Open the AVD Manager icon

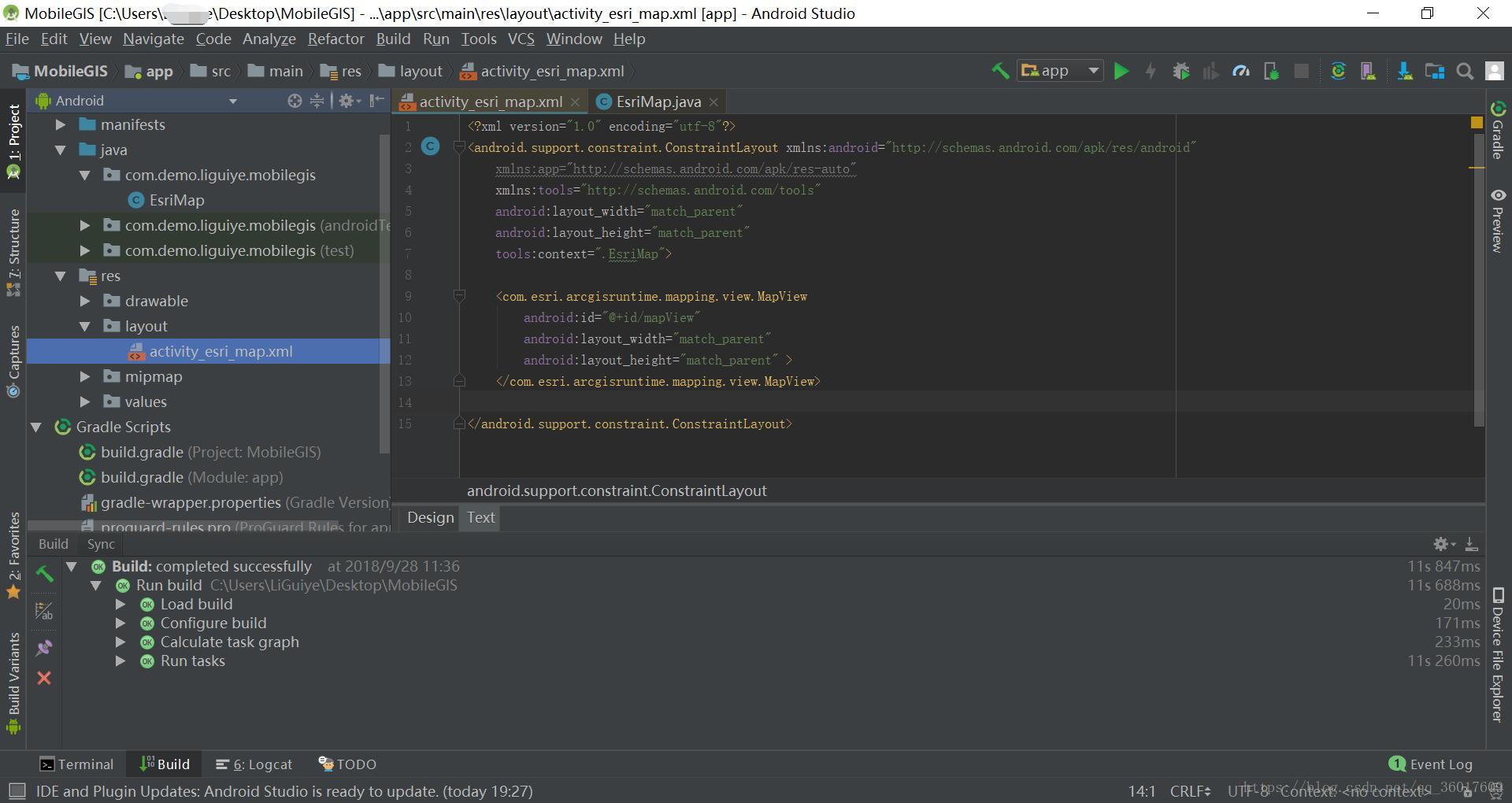1368,72
